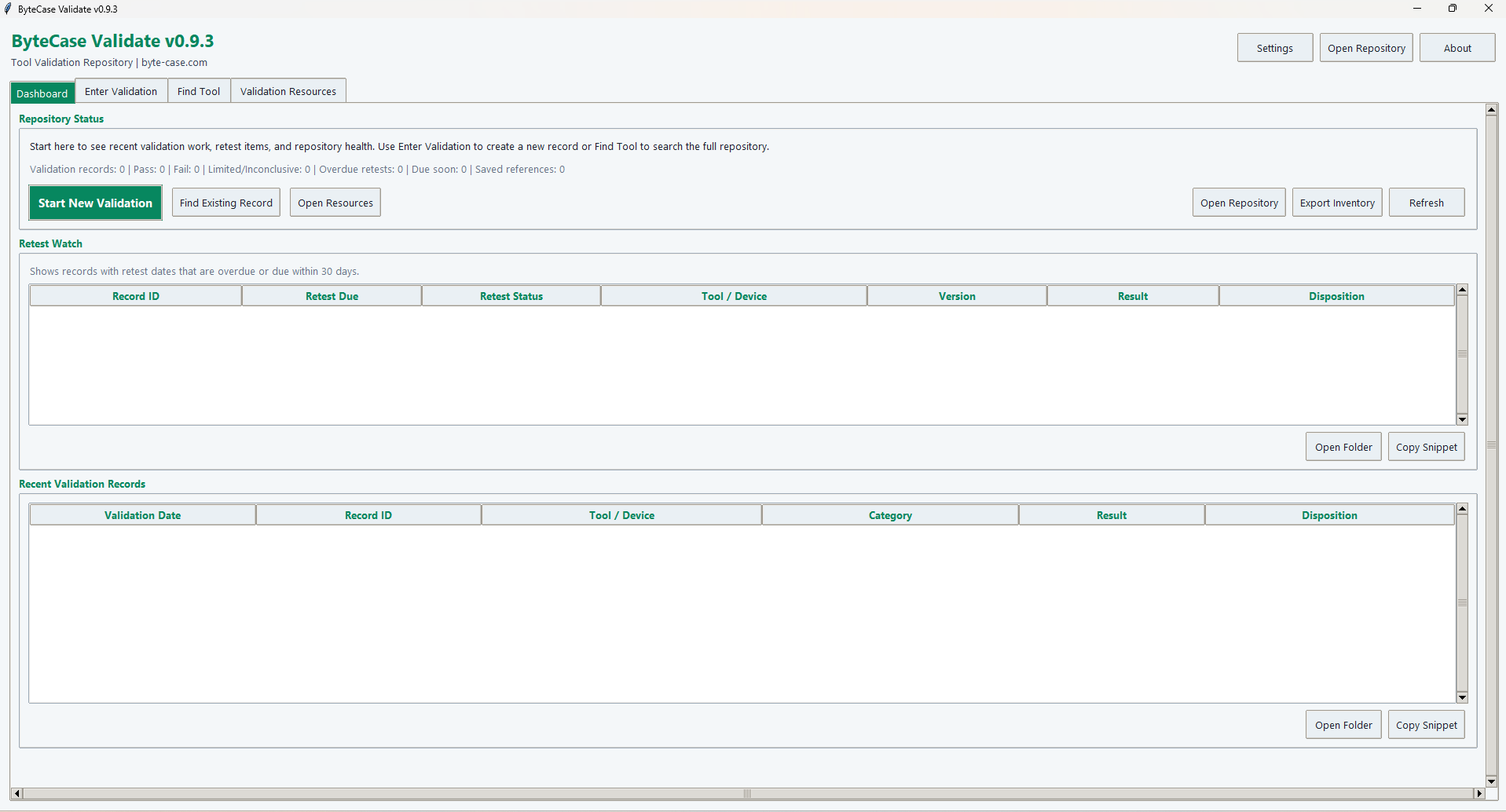Go to the Validation Resources tab
This screenshot has height=812, width=1506.
pos(288,91)
